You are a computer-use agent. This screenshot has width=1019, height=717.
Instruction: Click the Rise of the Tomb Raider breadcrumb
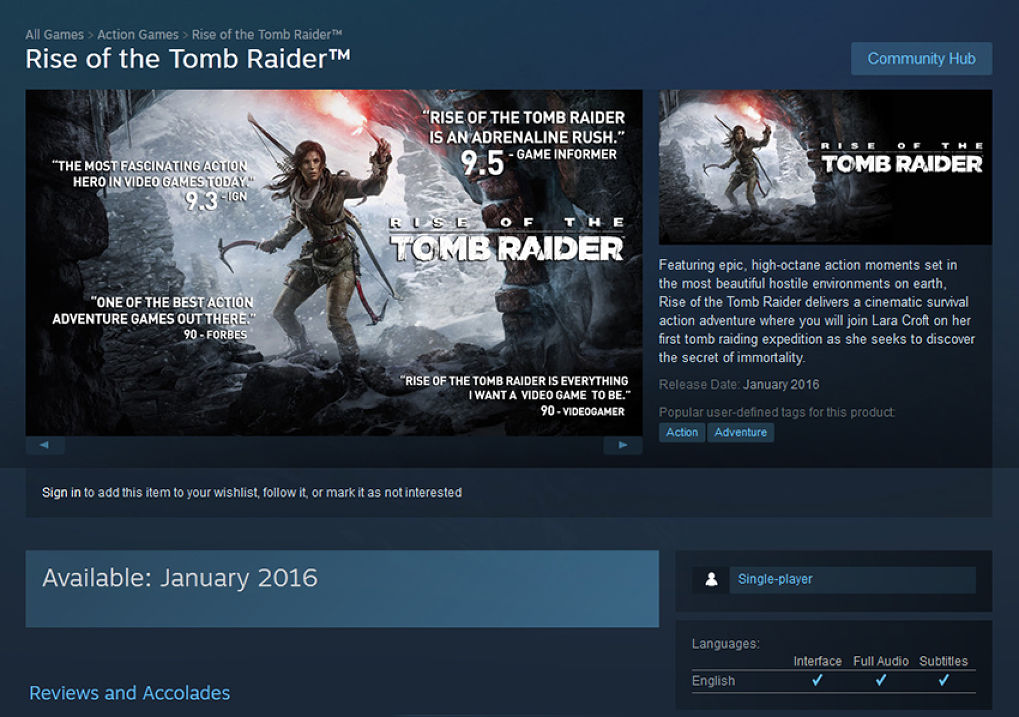266,34
